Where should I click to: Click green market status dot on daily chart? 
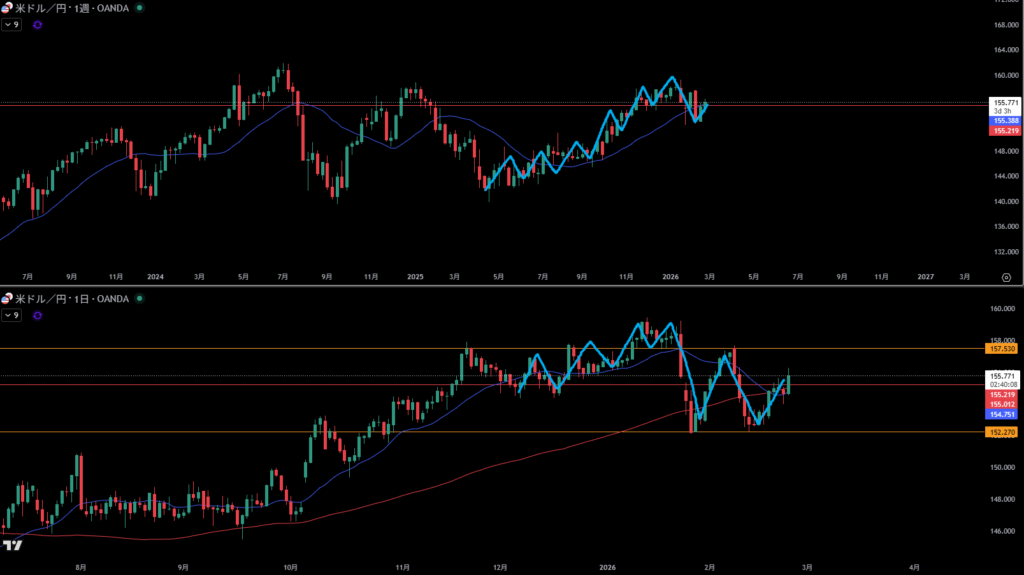(138, 298)
